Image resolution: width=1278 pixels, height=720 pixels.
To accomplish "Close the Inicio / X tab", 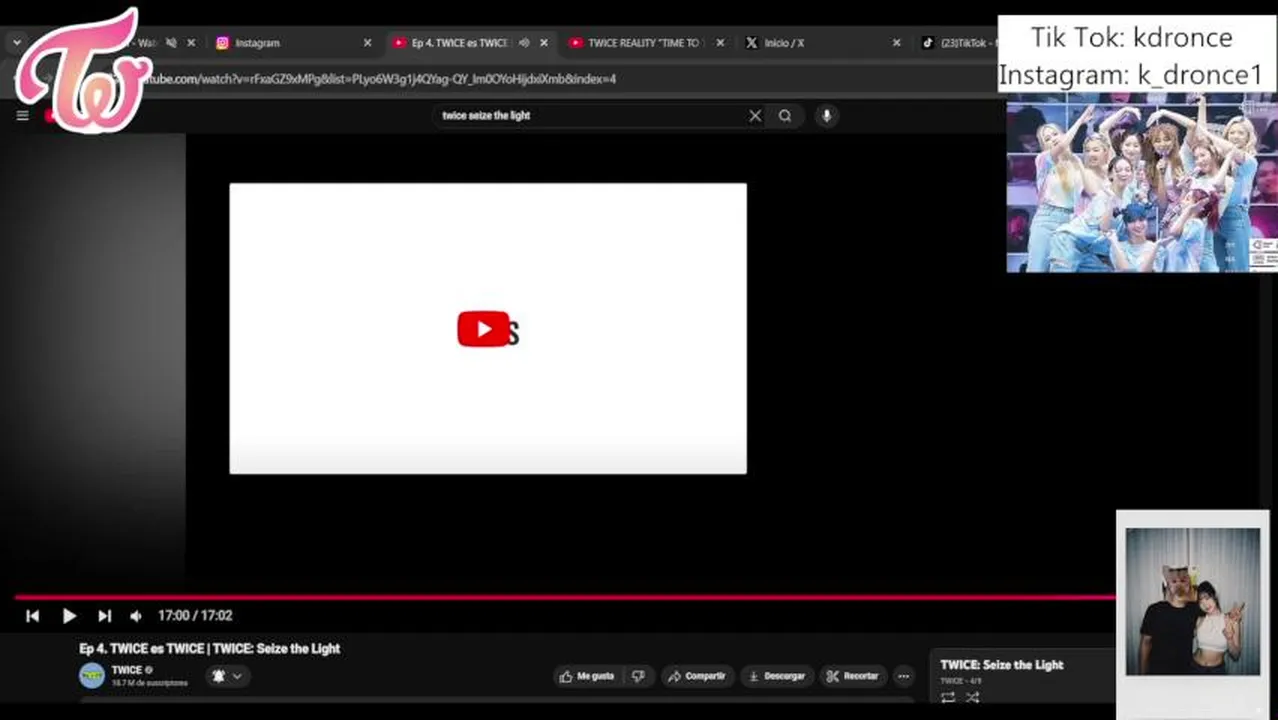I will (x=896, y=43).
